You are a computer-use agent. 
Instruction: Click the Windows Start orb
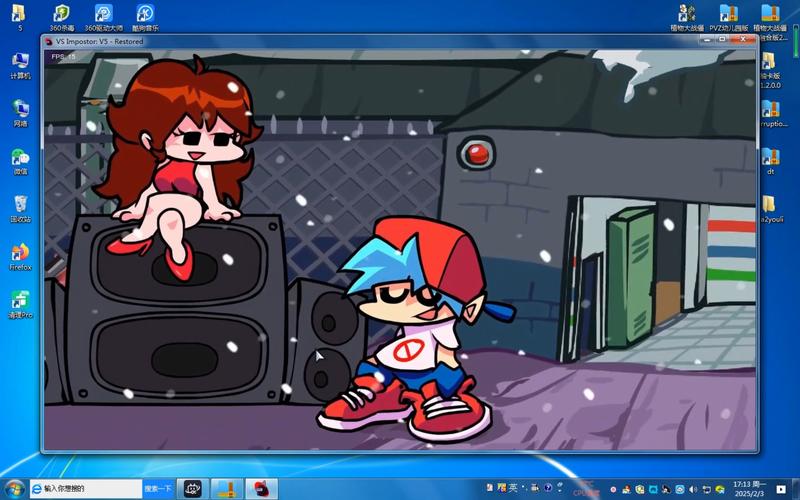[x=13, y=489]
